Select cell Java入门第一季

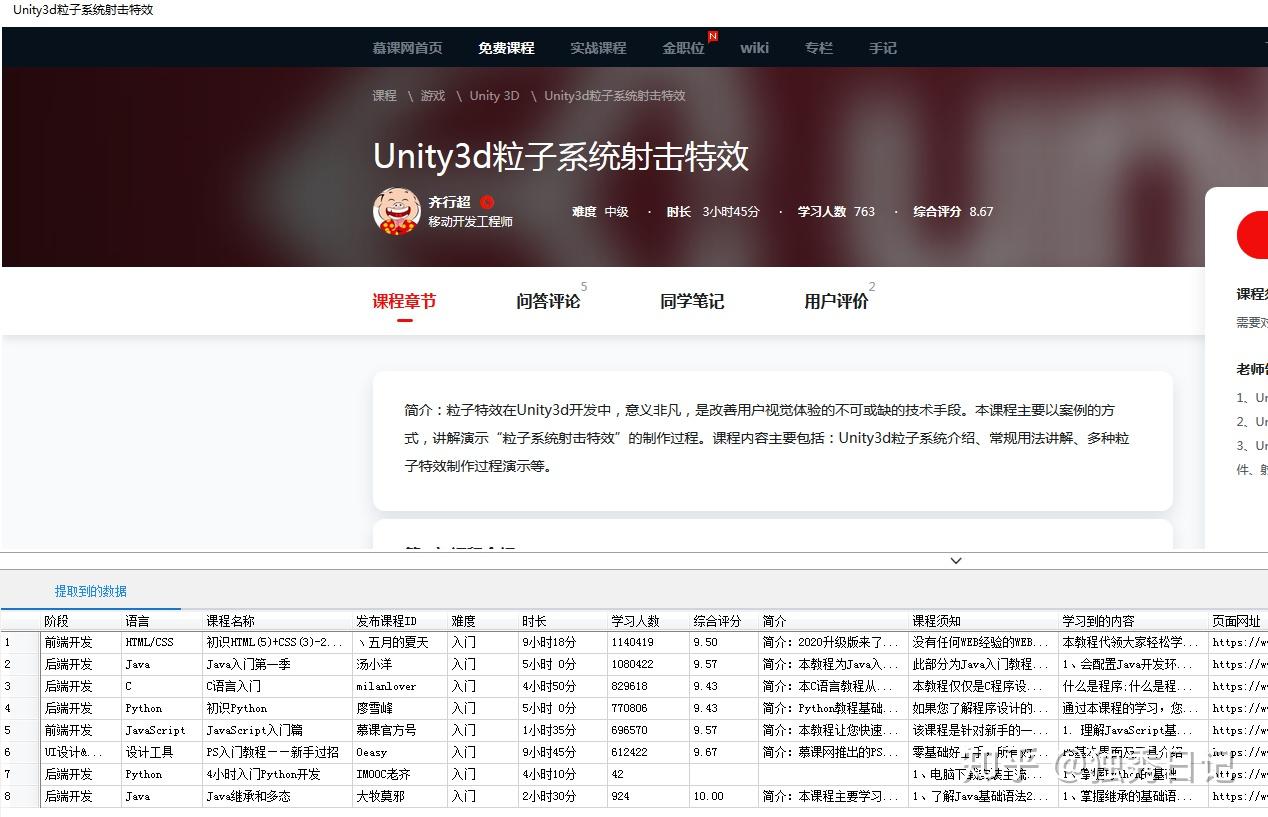(277, 664)
